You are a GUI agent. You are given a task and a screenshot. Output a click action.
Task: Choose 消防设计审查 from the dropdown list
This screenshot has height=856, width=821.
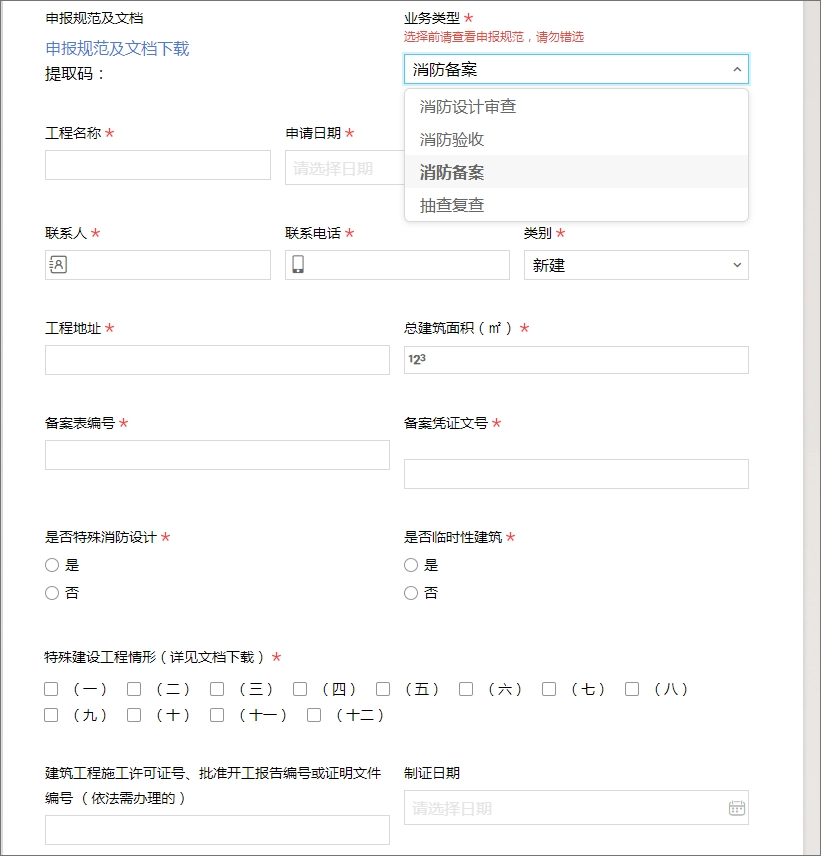tap(468, 107)
